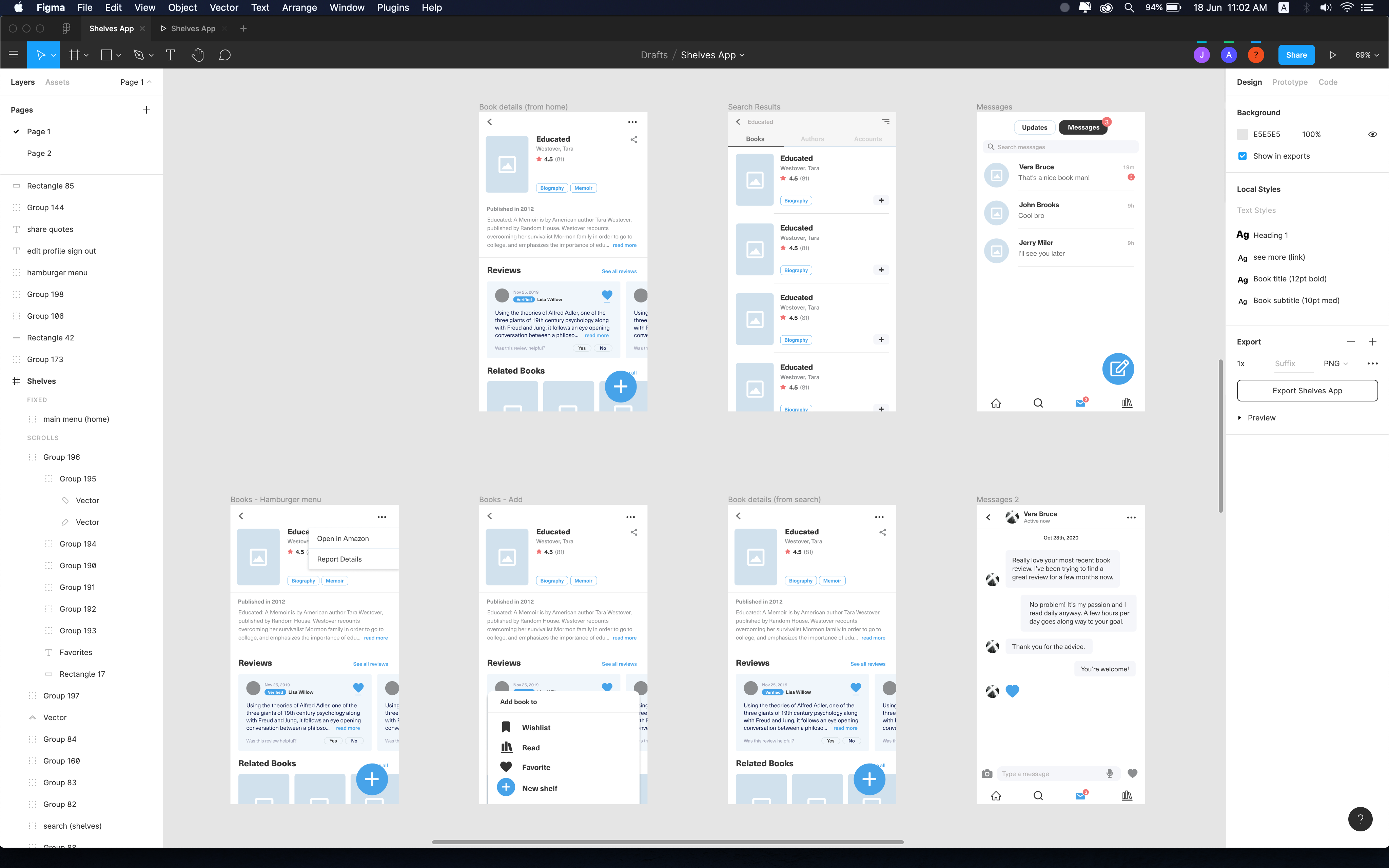Select the Move tool arrow
This screenshot has height=868, width=1389.
coord(41,55)
